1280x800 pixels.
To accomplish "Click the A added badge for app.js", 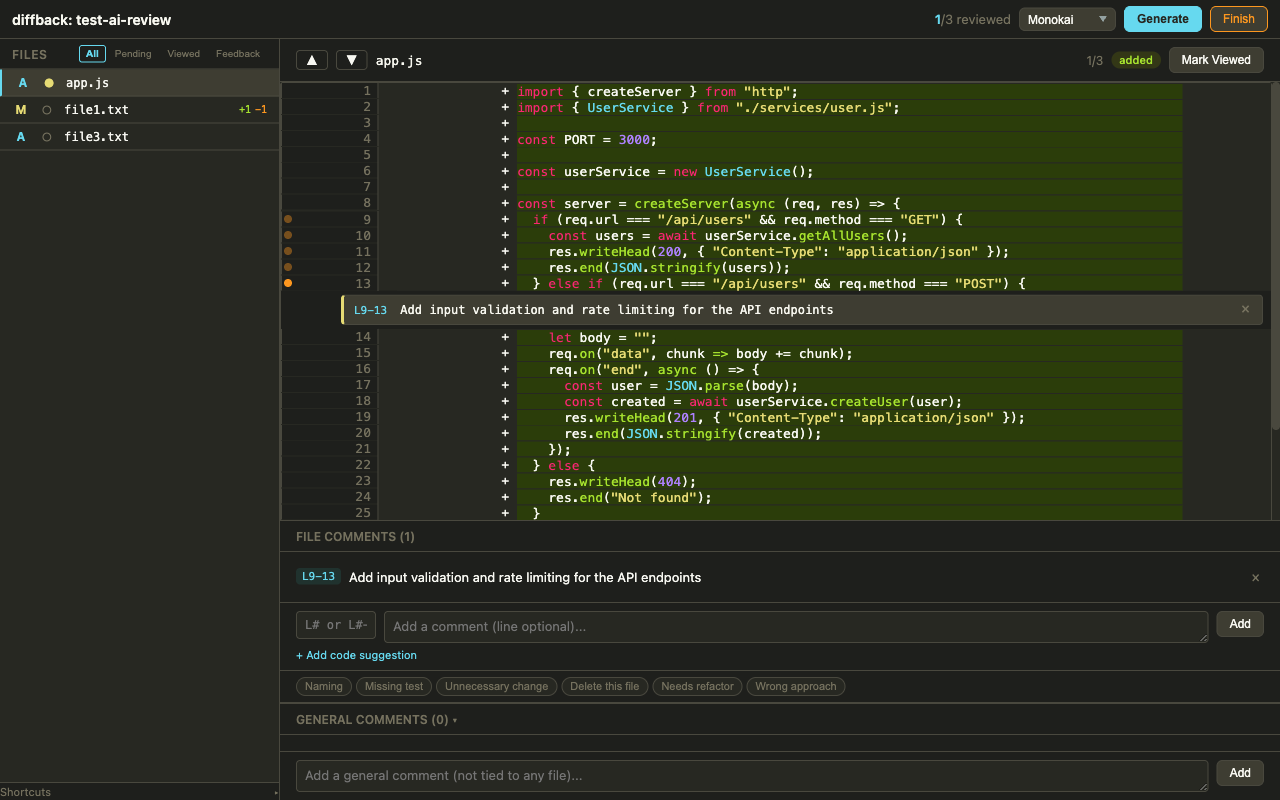I will pos(22,83).
